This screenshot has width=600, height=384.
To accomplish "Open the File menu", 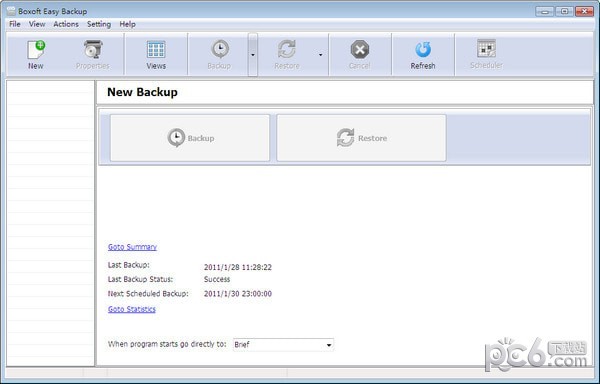I will (15, 24).
